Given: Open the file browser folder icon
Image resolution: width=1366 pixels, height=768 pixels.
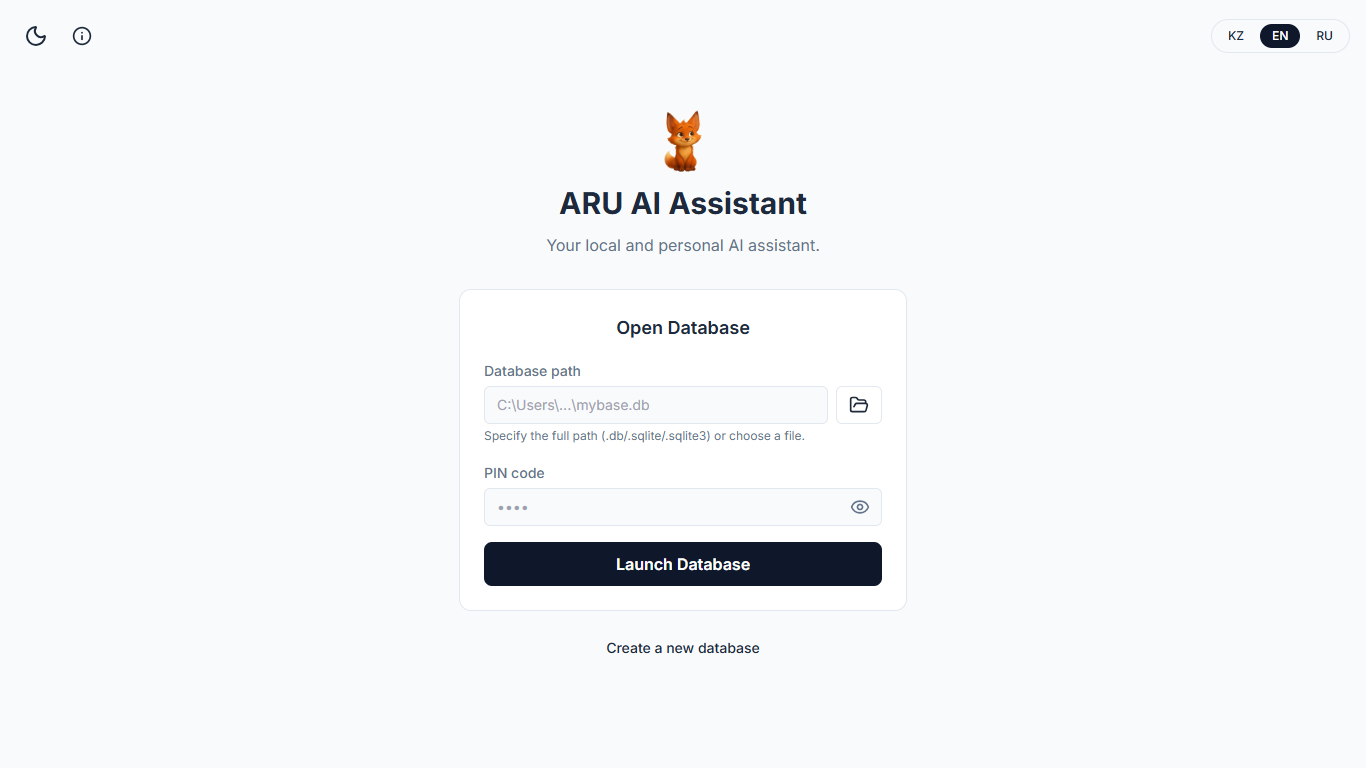Looking at the screenshot, I should click(858, 405).
